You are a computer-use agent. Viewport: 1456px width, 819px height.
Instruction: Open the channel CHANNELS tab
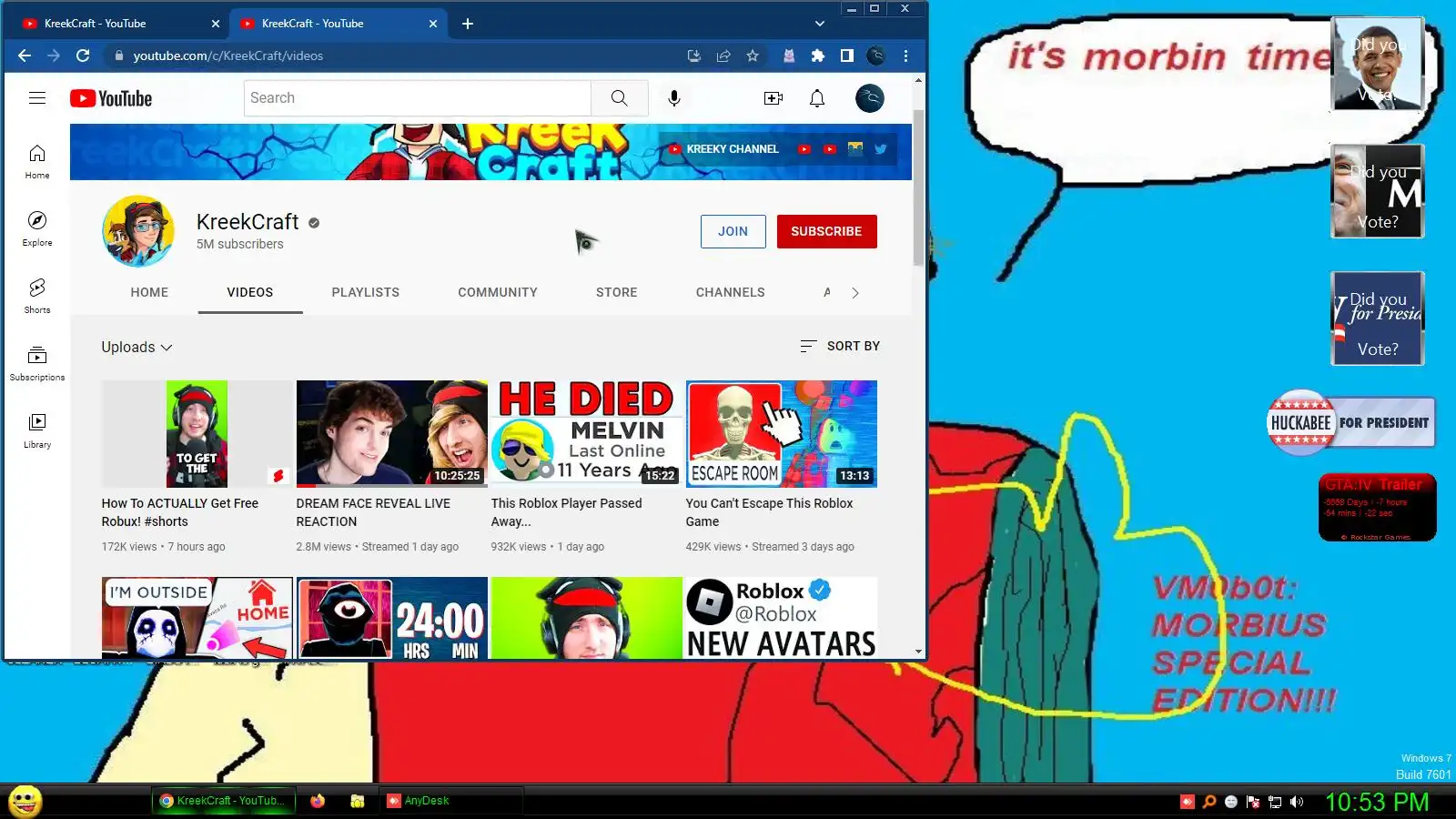[x=731, y=292]
